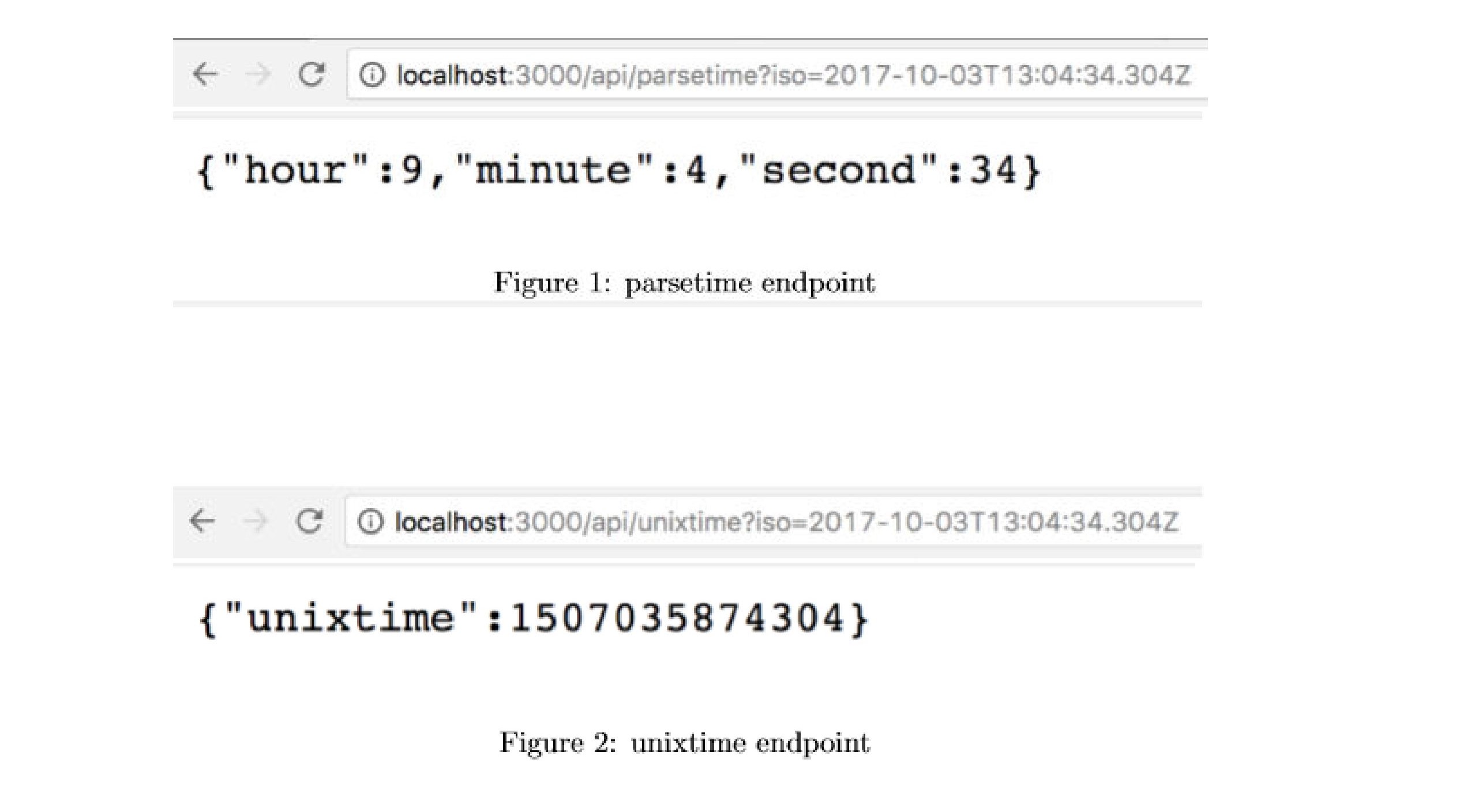The height and width of the screenshot is (812, 1471).
Task: Click "localhost" in the unixtime address bar
Action: pyautogui.click(x=451, y=522)
